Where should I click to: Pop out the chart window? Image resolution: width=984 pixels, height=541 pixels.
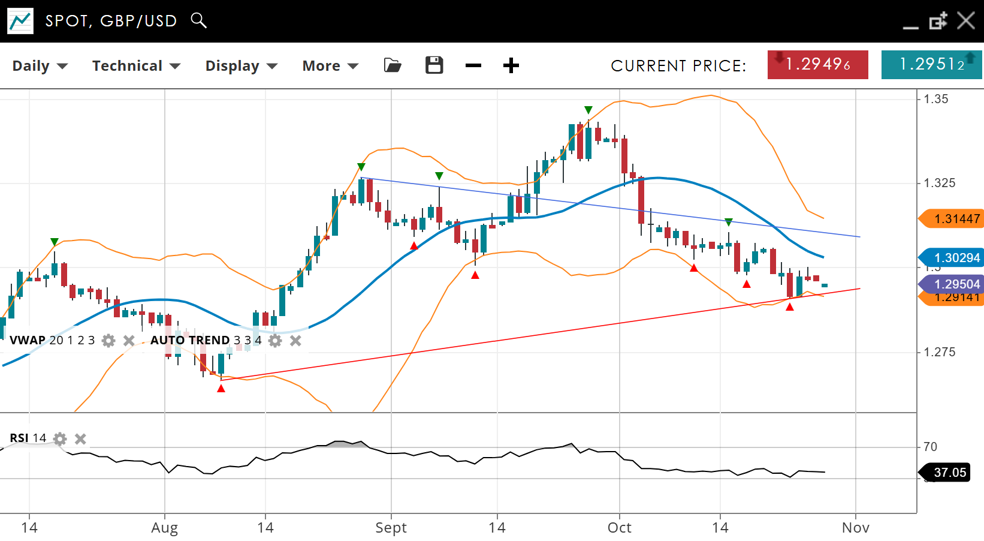(938, 21)
